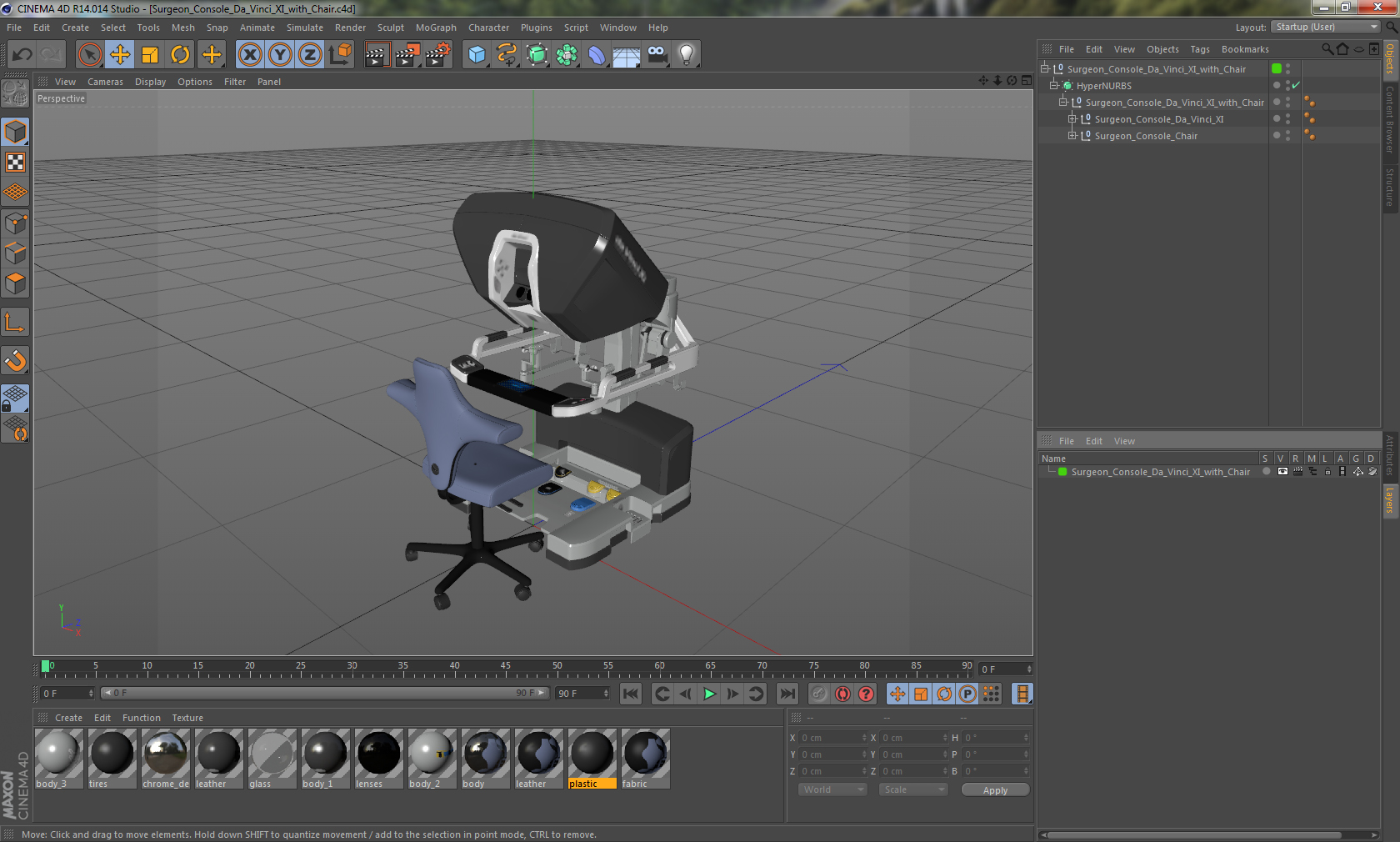The height and width of the screenshot is (842, 1400).
Task: Expand Surgeon_Console_Da_Vinci_XI tree node
Action: 1072,119
